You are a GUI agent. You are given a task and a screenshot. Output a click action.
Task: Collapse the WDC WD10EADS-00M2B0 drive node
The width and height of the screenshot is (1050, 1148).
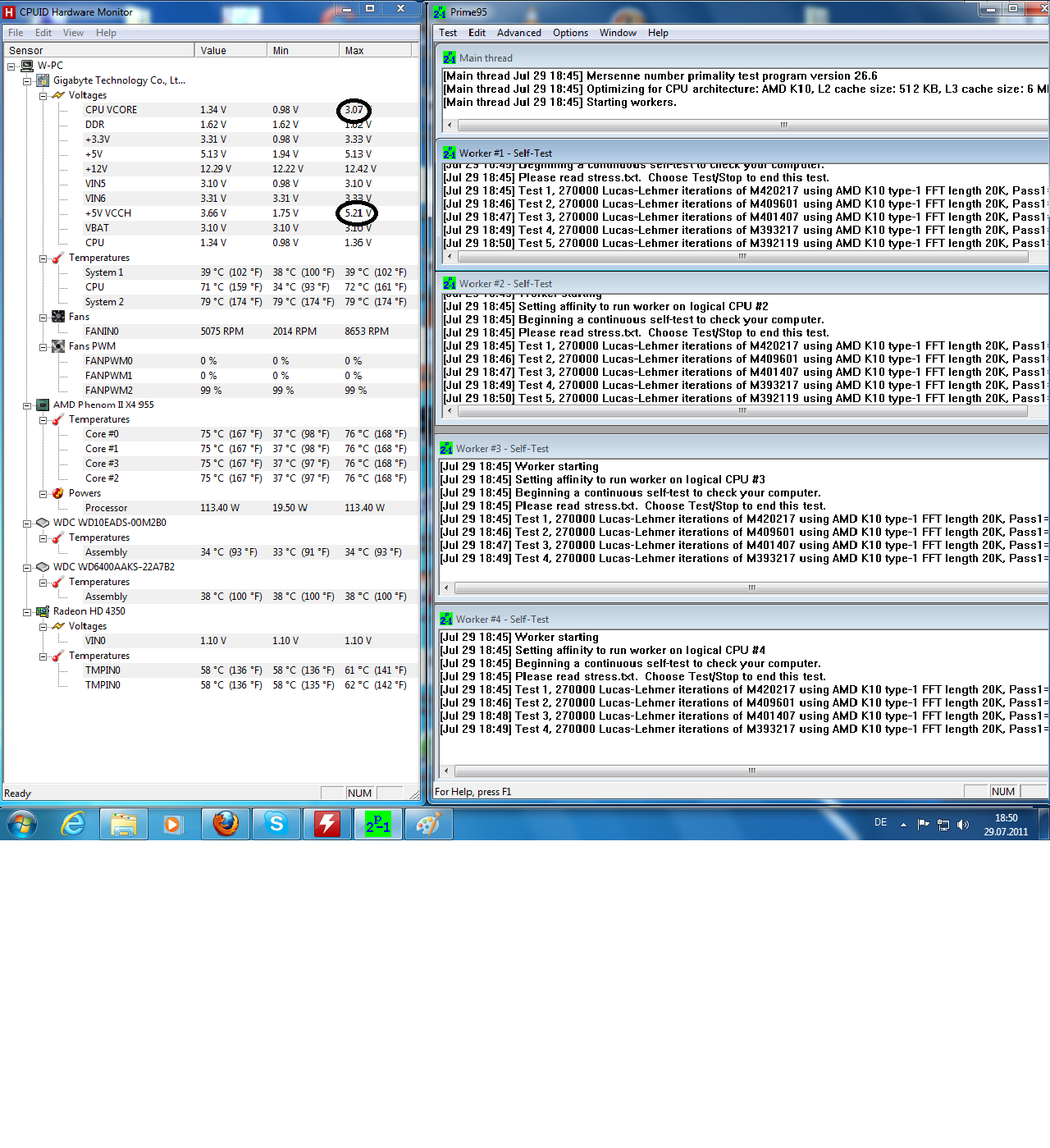(27, 524)
